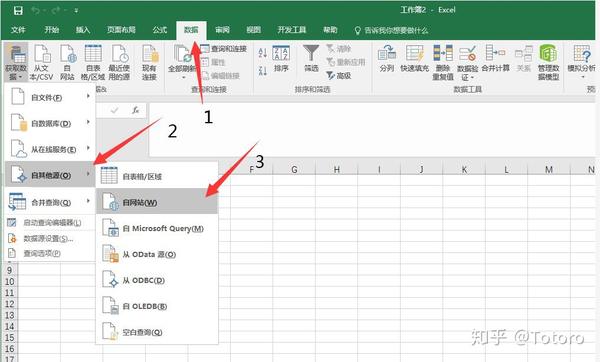Image resolution: width=600 pixels, height=362 pixels.
Task: Select the 数据 (Data) ribbon tab
Action: [x=191, y=30]
